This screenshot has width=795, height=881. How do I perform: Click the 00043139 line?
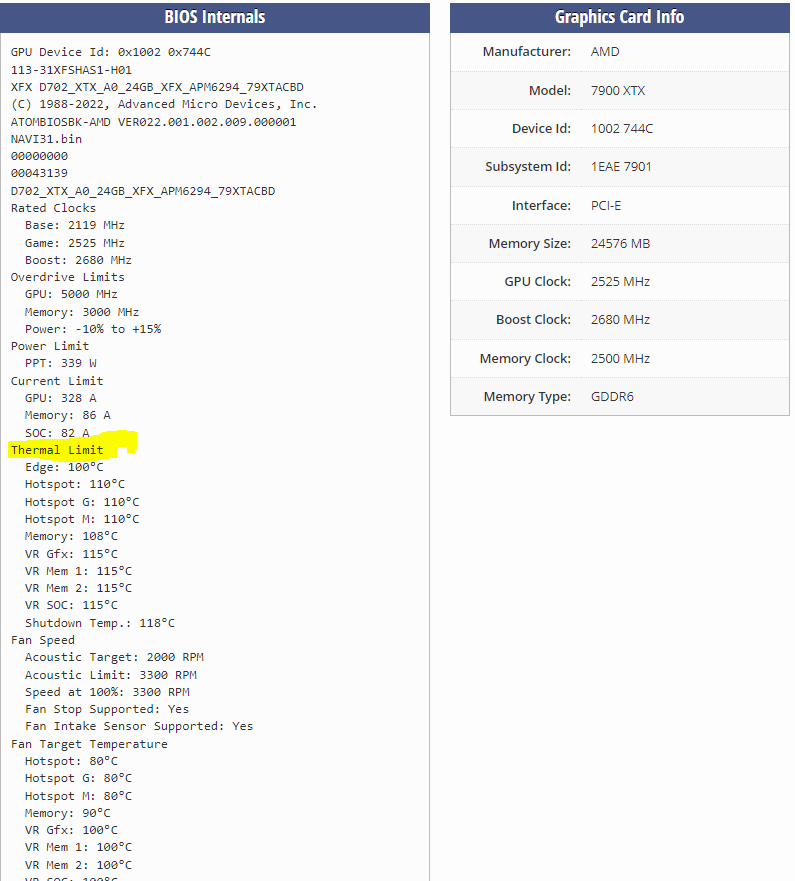pos(39,173)
